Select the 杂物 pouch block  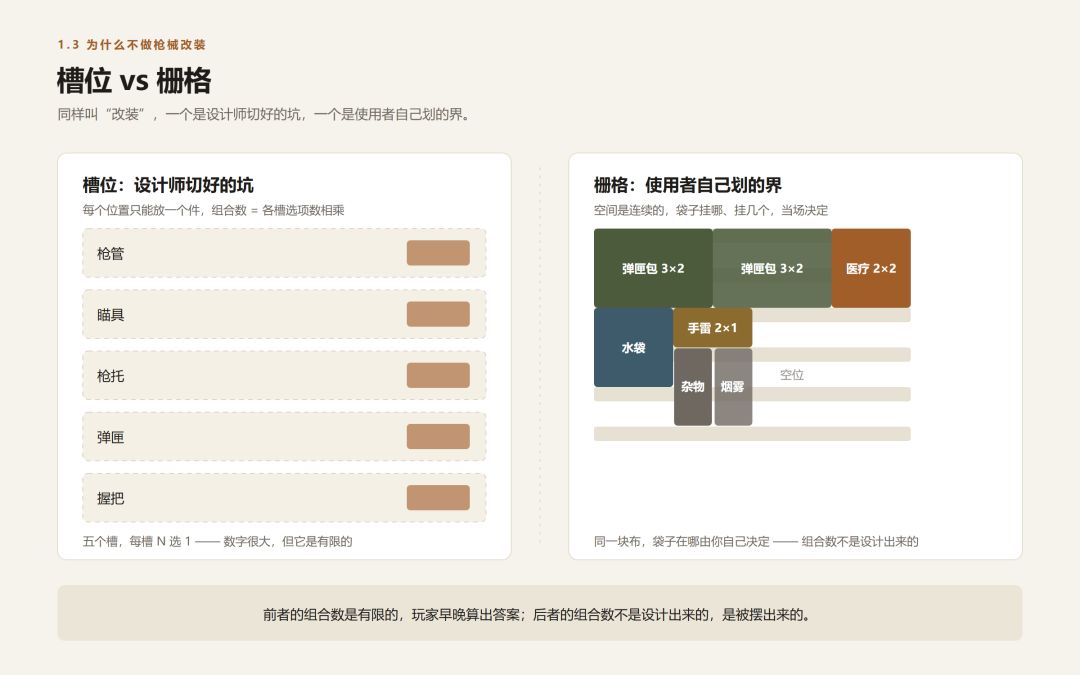[693, 386]
